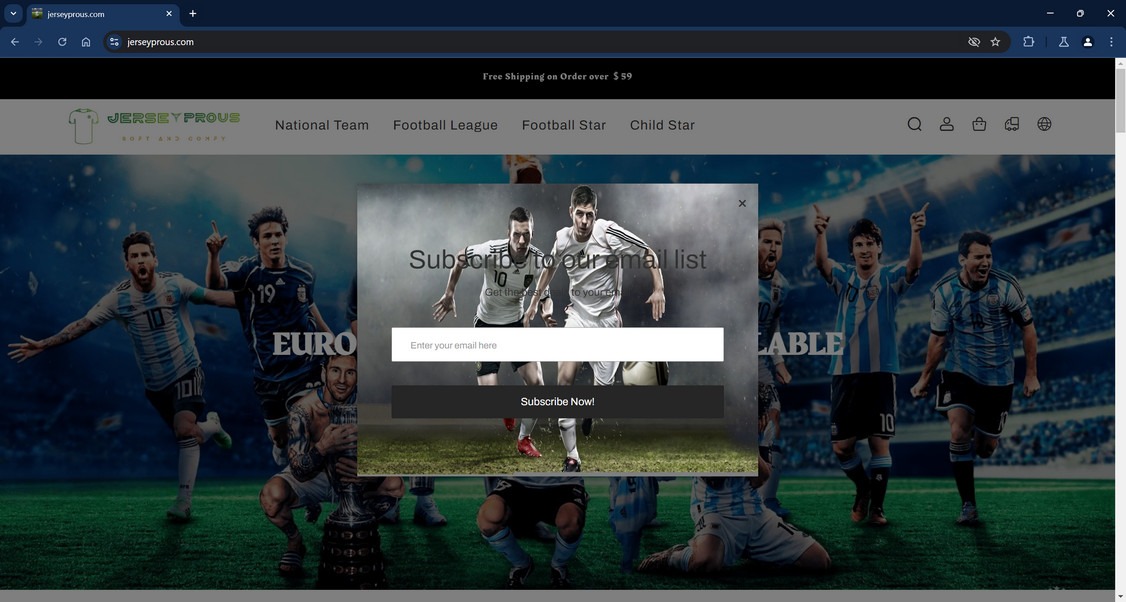Click the "Subscribe to our email list" heading

(x=557, y=259)
